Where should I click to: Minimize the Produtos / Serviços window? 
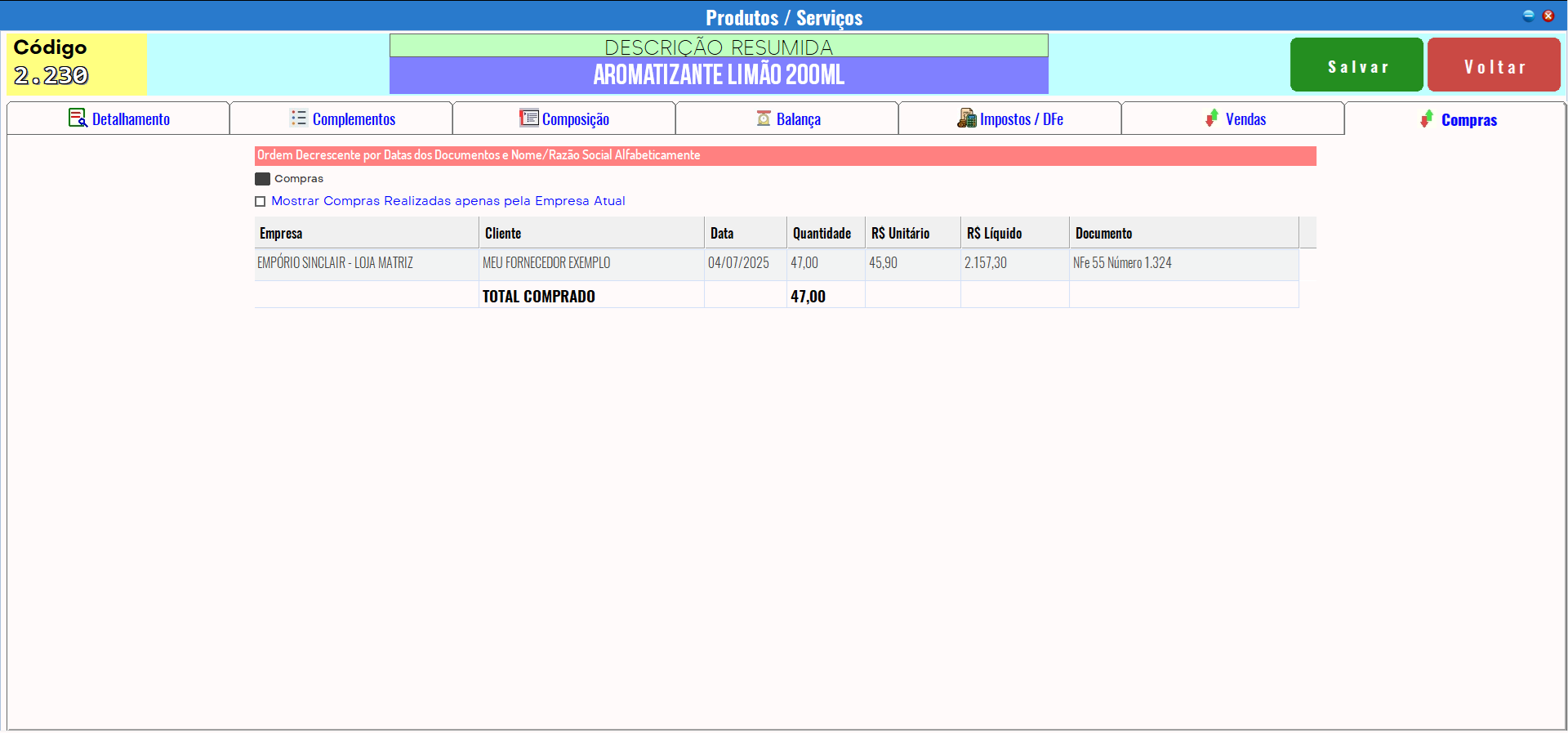(1529, 16)
